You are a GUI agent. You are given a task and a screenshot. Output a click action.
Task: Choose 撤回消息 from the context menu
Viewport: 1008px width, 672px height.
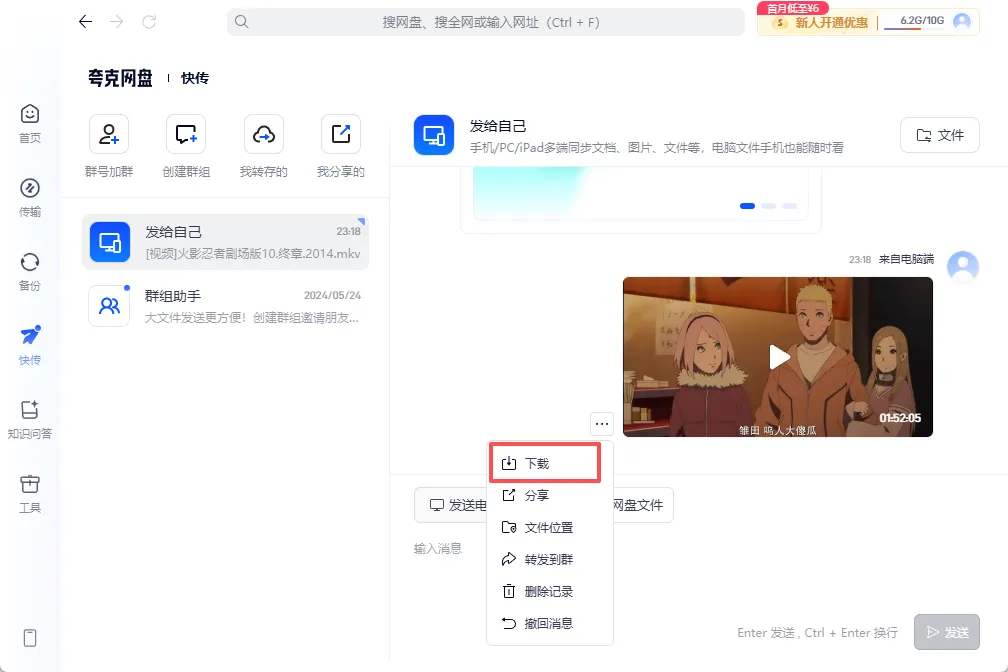550,623
